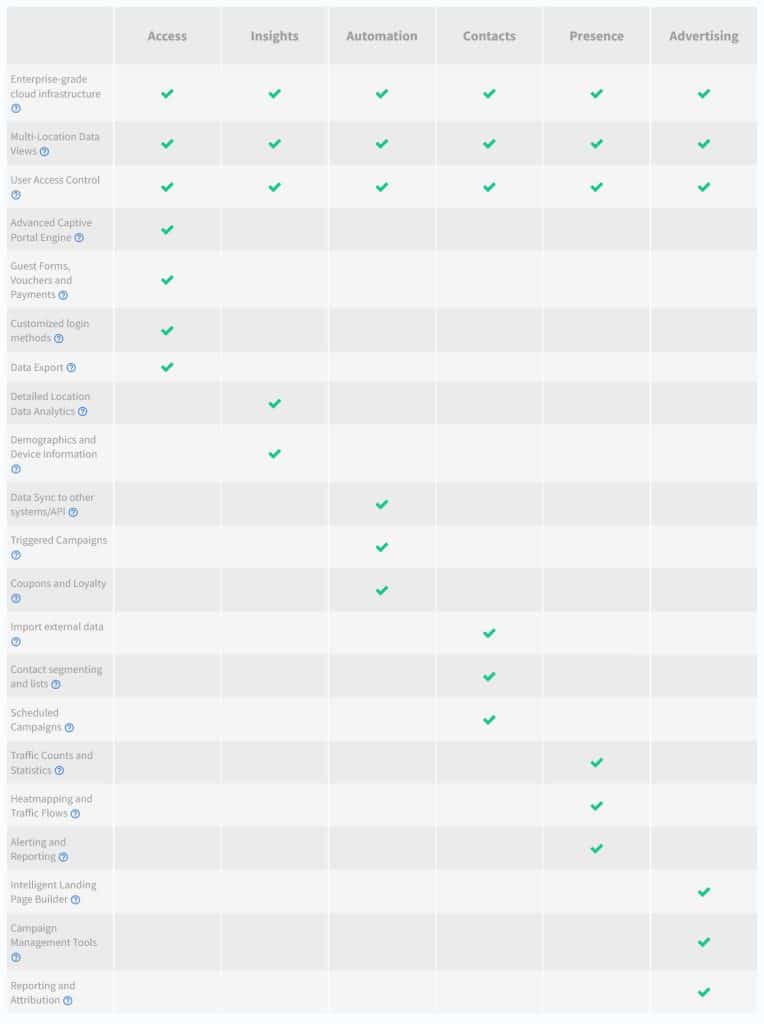Click help icon for Triggered Campaigns
Image resolution: width=764 pixels, height=1024 pixels.
(x=16, y=555)
